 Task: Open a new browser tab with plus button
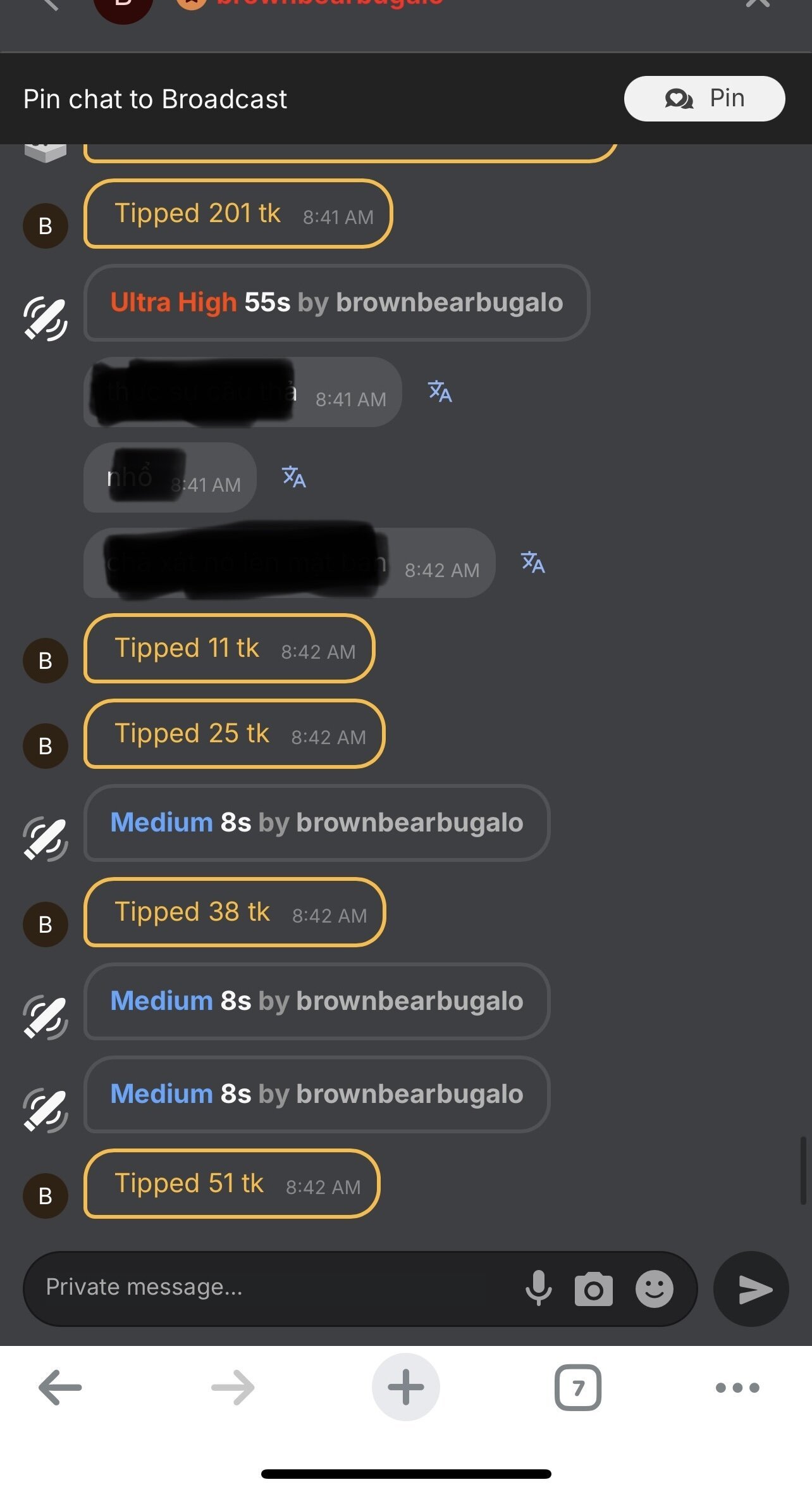405,1387
